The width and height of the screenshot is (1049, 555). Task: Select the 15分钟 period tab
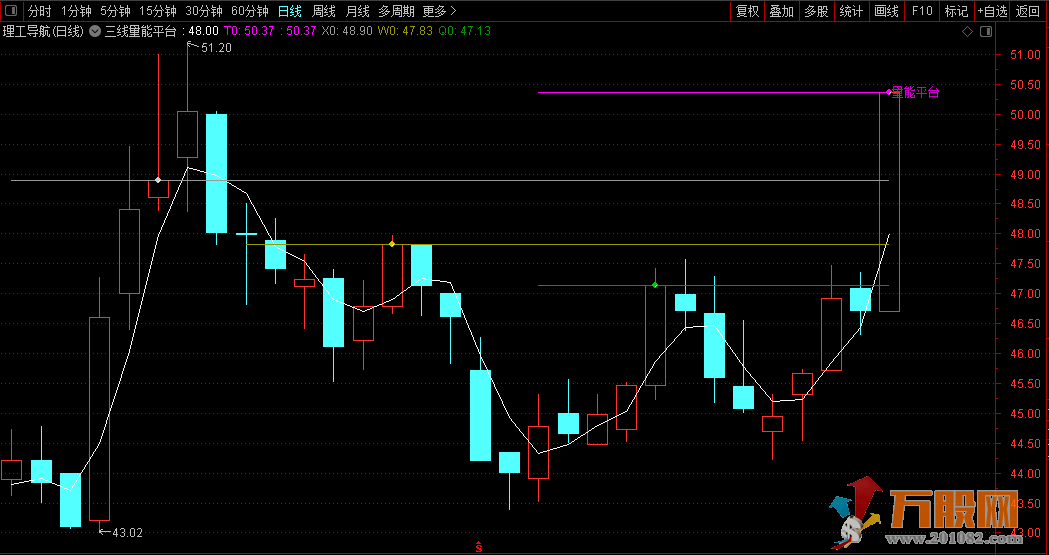[x=158, y=11]
